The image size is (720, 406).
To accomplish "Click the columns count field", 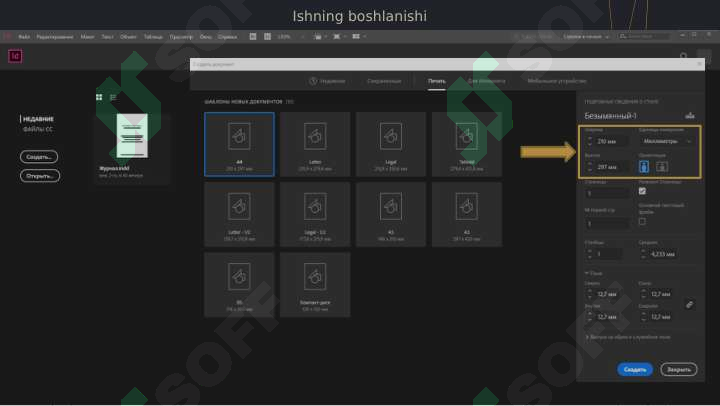I will click(x=609, y=254).
